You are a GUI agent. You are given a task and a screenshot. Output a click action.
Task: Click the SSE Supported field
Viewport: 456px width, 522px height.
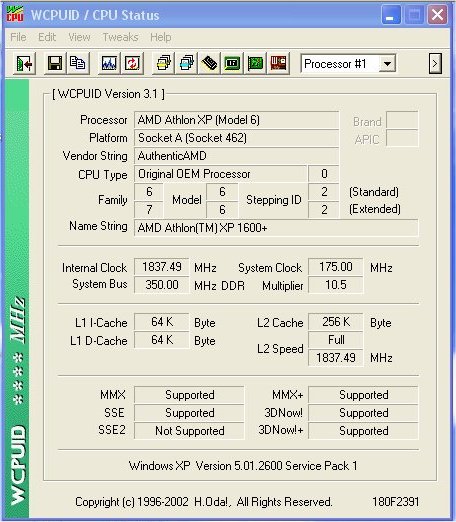tap(189, 413)
